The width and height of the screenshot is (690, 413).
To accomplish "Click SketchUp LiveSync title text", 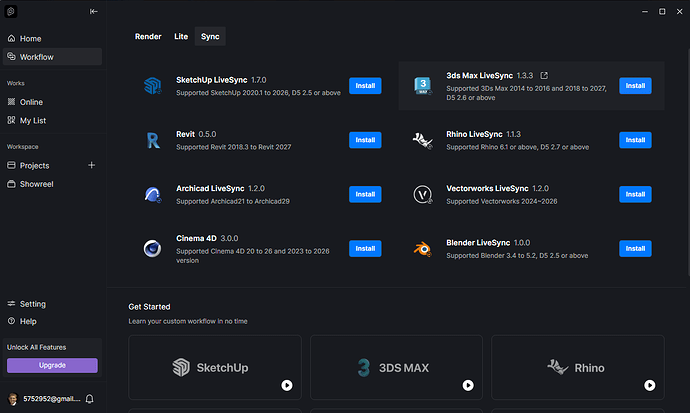I will [212, 80].
